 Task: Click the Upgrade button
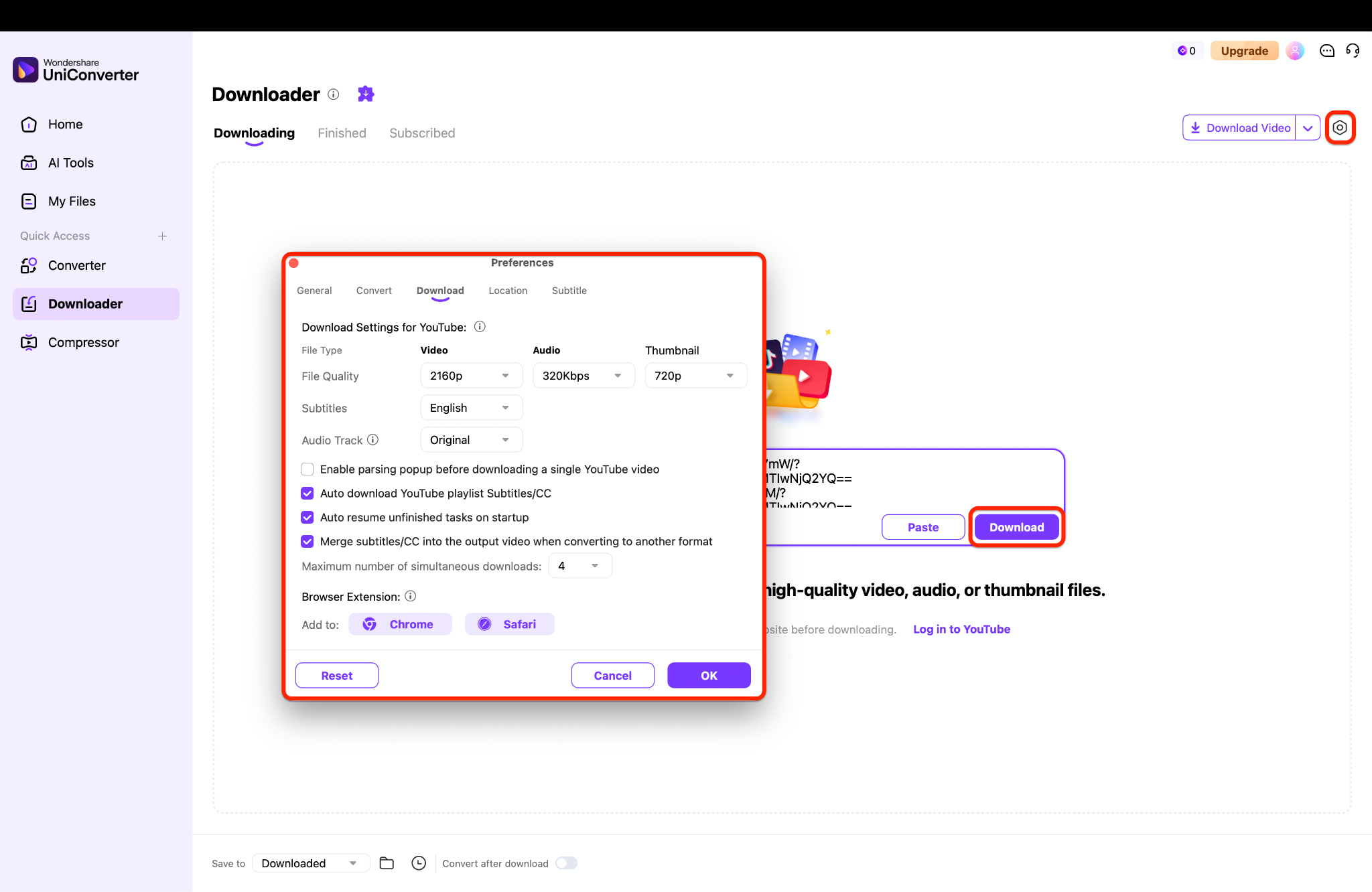(1245, 51)
